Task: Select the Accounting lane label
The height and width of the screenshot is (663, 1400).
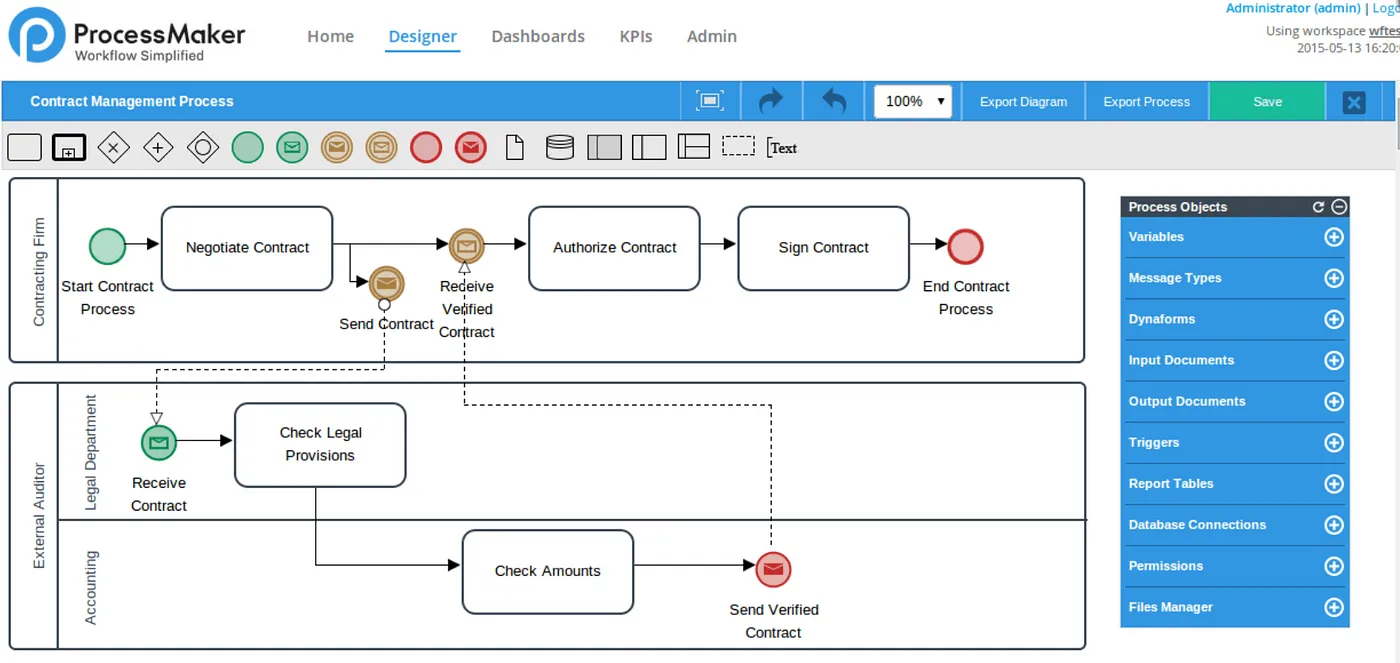Action: (91, 588)
